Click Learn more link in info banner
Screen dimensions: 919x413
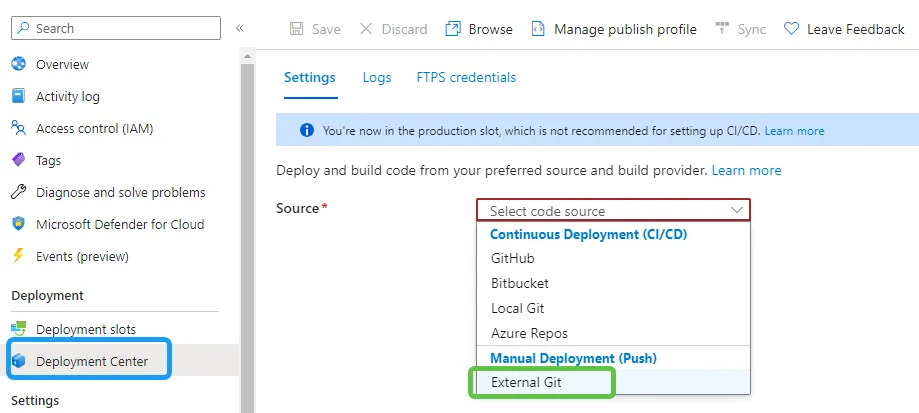coord(794,131)
